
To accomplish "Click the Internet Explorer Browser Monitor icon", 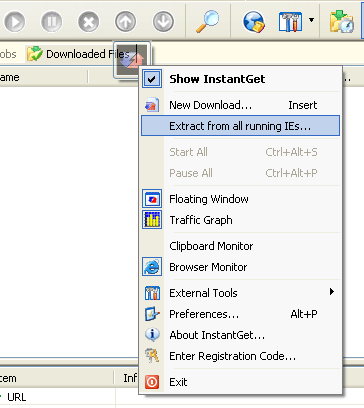I will [x=152, y=267].
